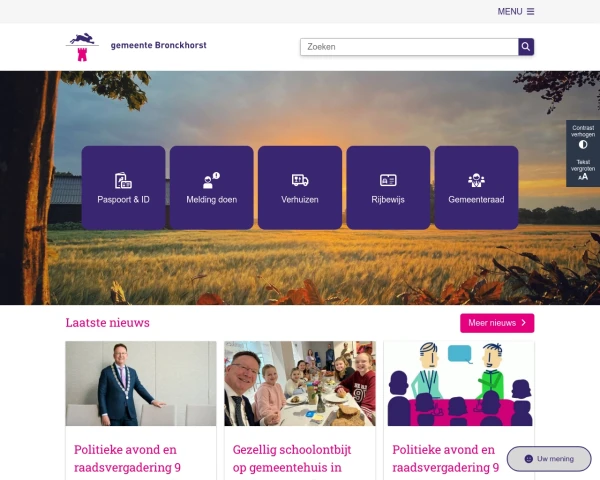Click the Laatste nieuws heading
This screenshot has width=600, height=480.
(x=108, y=323)
